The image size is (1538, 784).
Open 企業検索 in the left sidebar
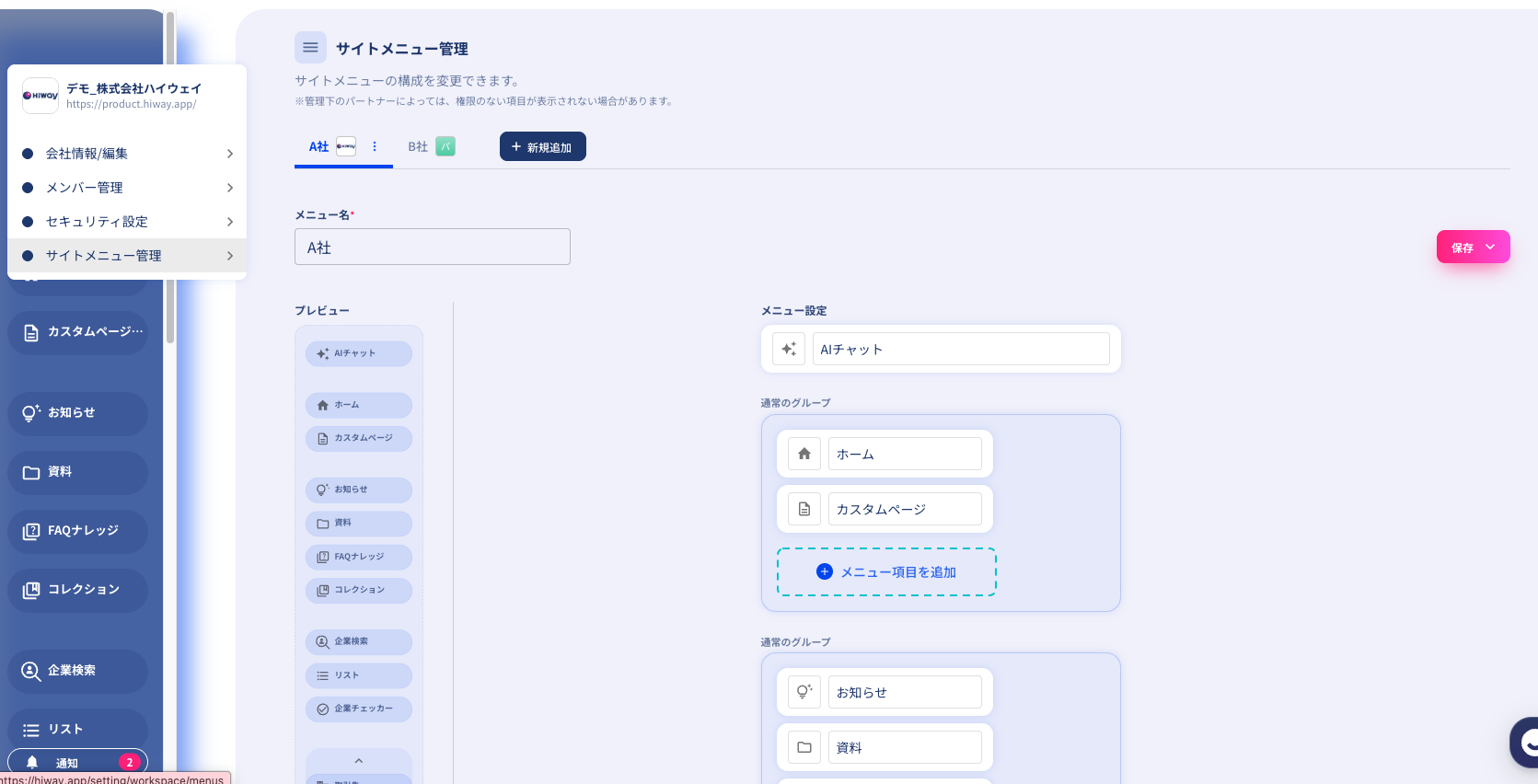[x=78, y=670]
